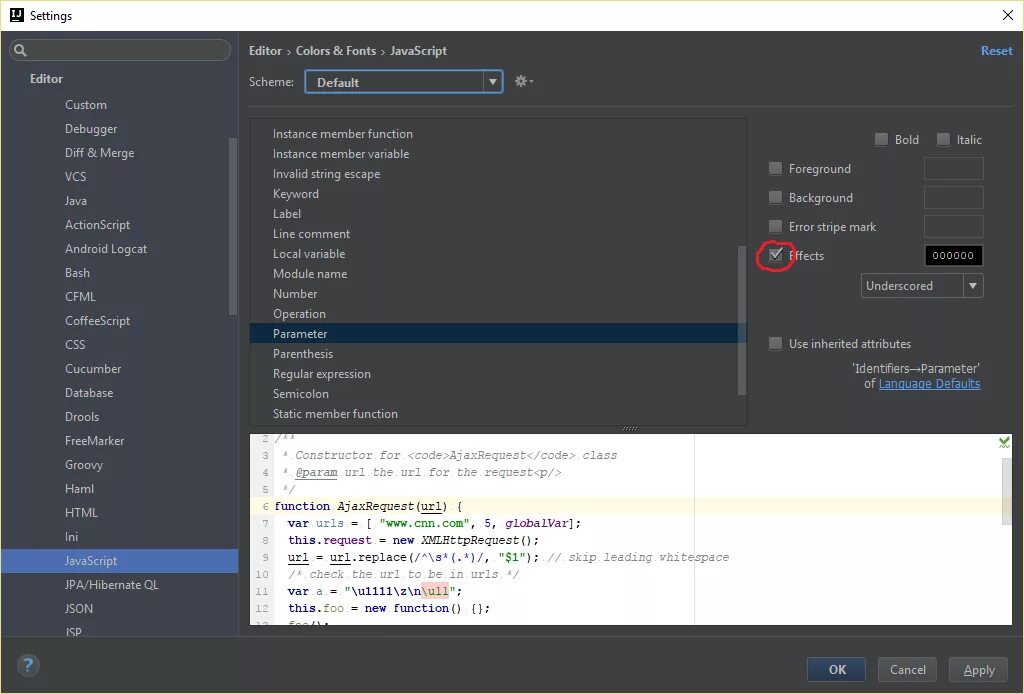Open Android Logcat color settings
1024x694 pixels.
pos(106,249)
